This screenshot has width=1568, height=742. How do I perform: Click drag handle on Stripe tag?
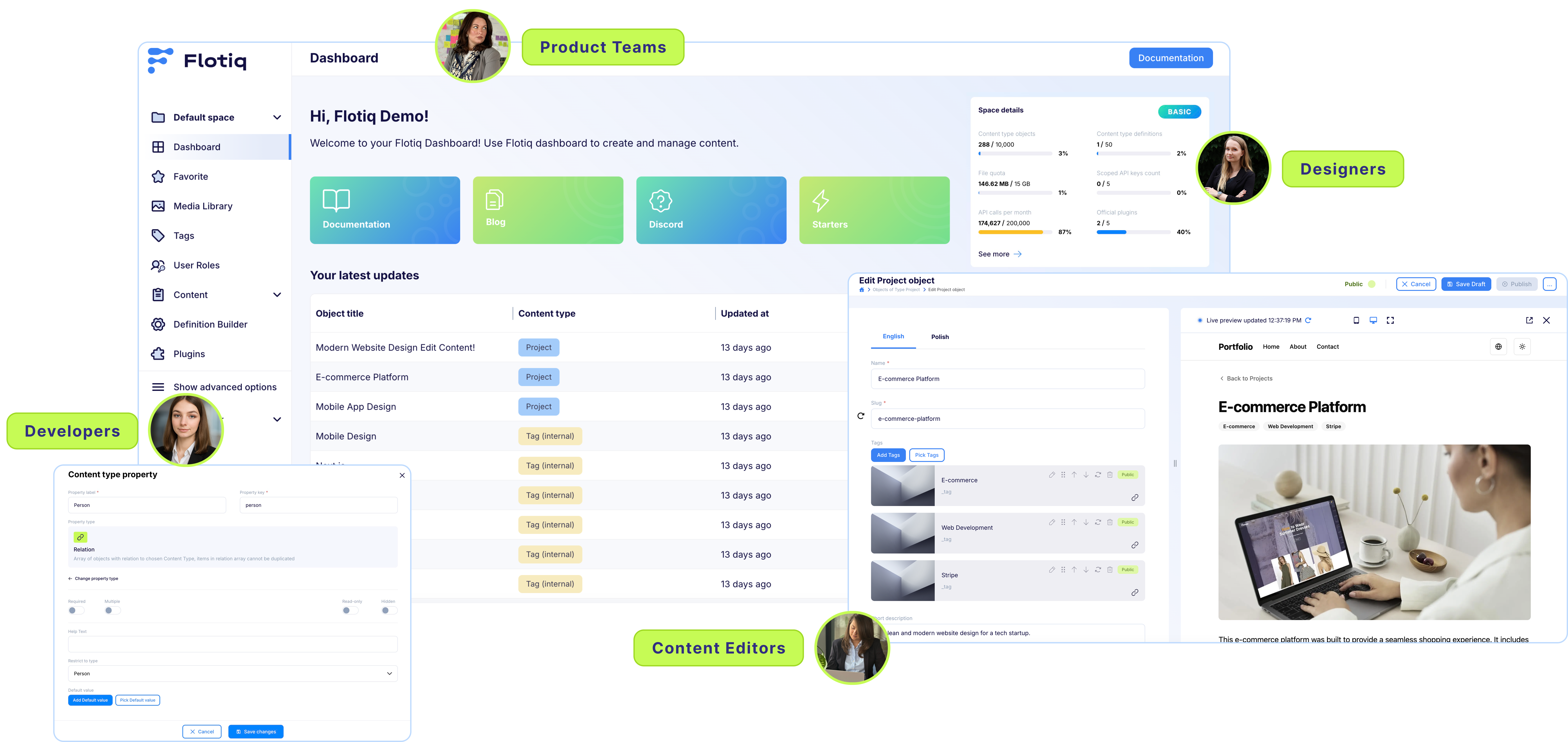point(1063,570)
